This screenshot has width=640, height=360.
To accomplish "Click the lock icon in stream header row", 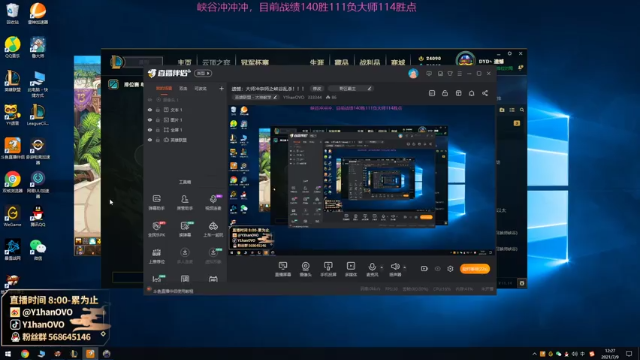I will pos(445,93).
